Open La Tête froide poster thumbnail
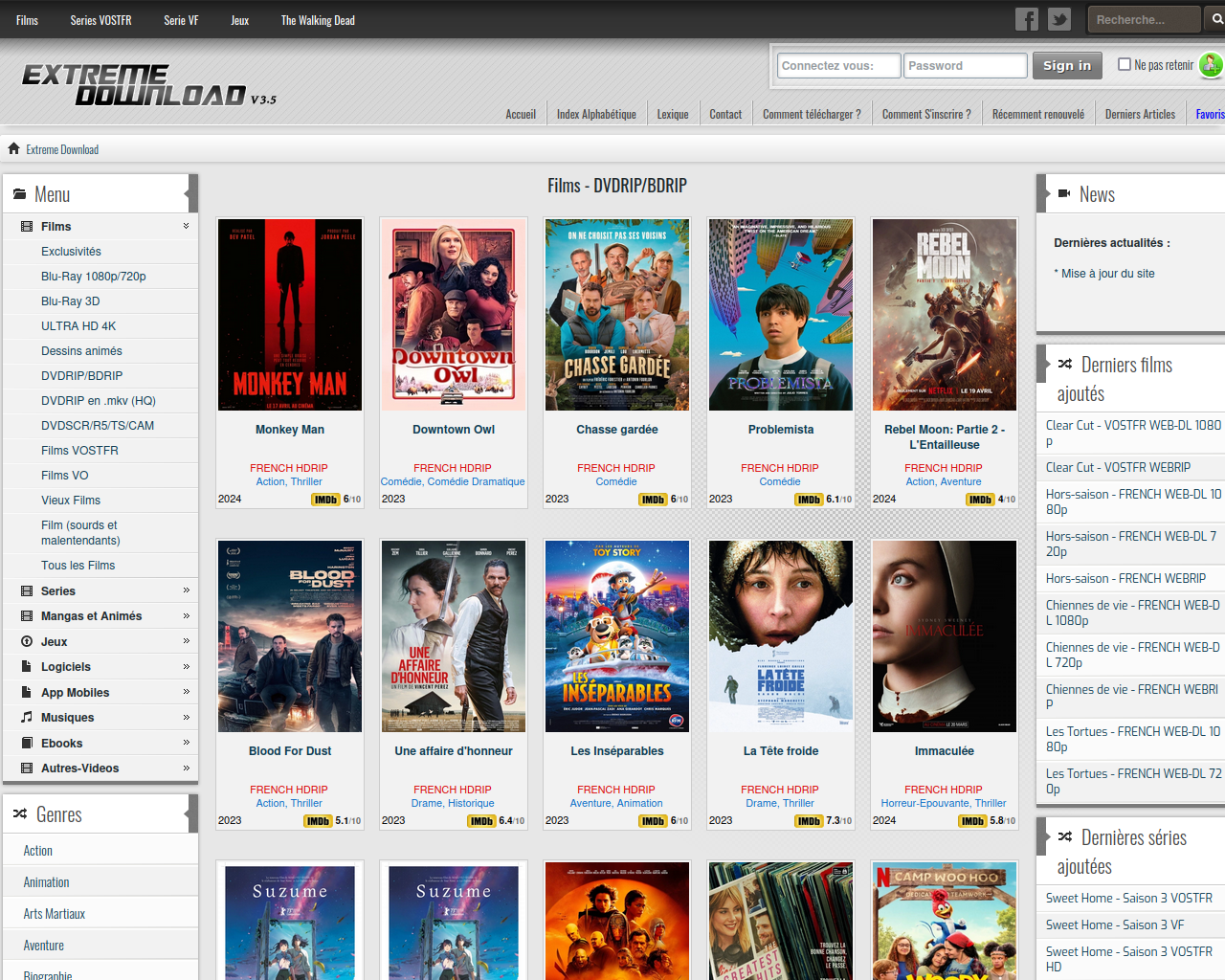 [x=781, y=636]
